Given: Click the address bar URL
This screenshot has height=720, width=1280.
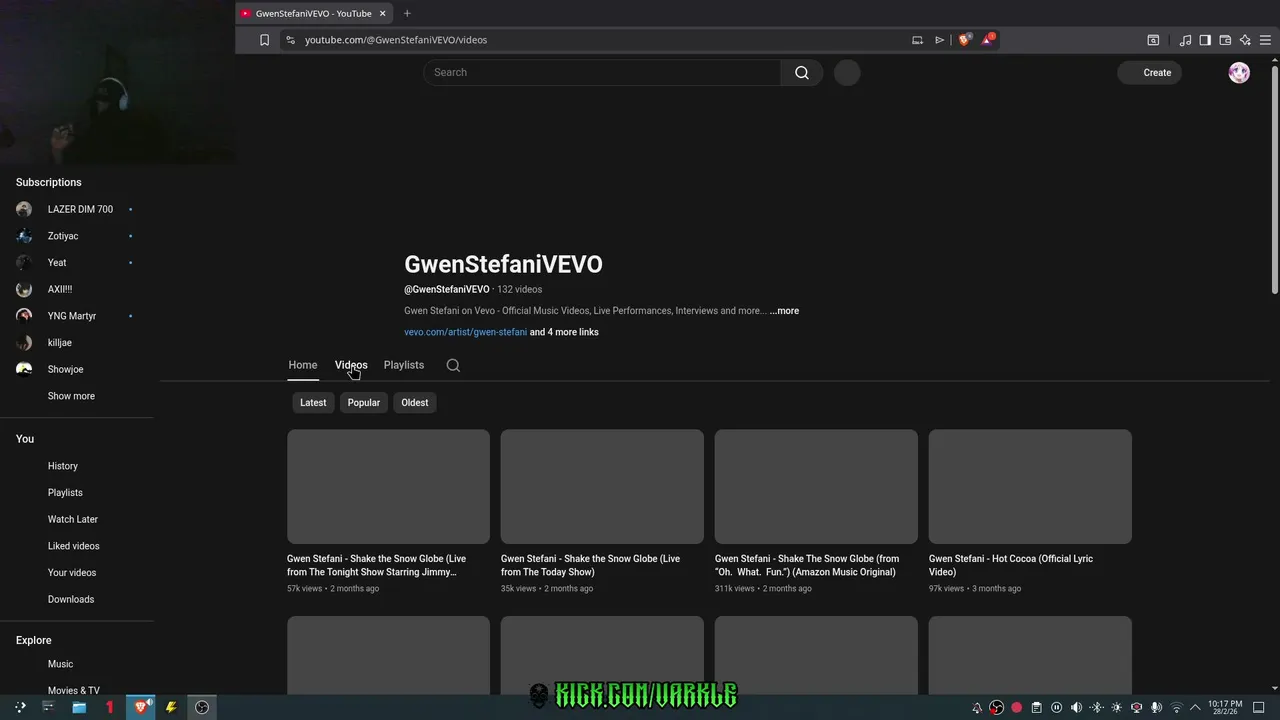Looking at the screenshot, I should pyautogui.click(x=396, y=40).
